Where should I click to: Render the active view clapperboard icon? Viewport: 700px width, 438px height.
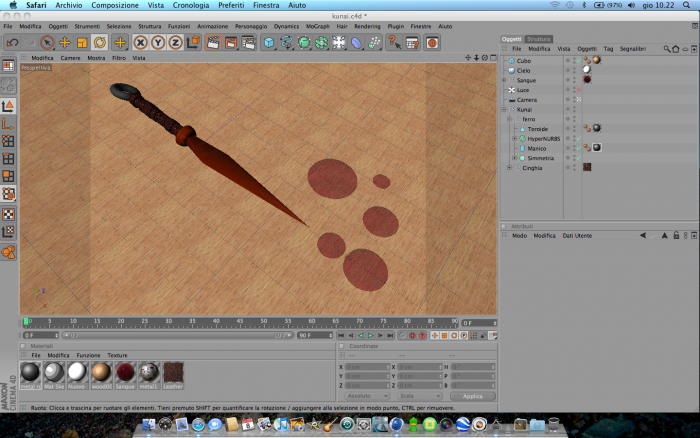click(x=213, y=43)
